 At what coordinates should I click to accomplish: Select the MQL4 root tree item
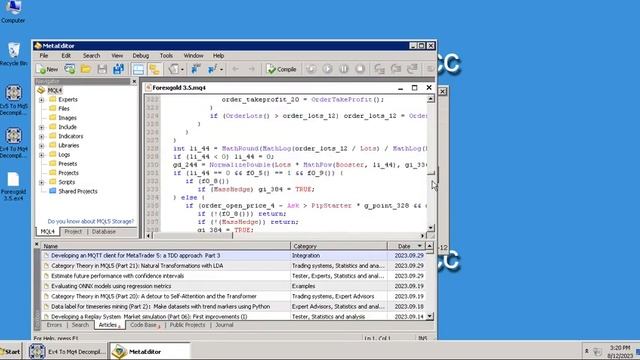(x=55, y=90)
